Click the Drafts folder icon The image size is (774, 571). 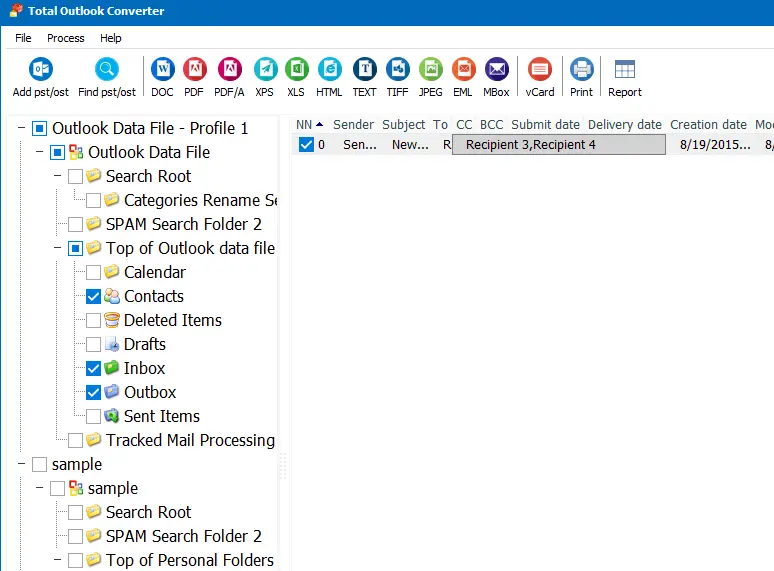112,344
